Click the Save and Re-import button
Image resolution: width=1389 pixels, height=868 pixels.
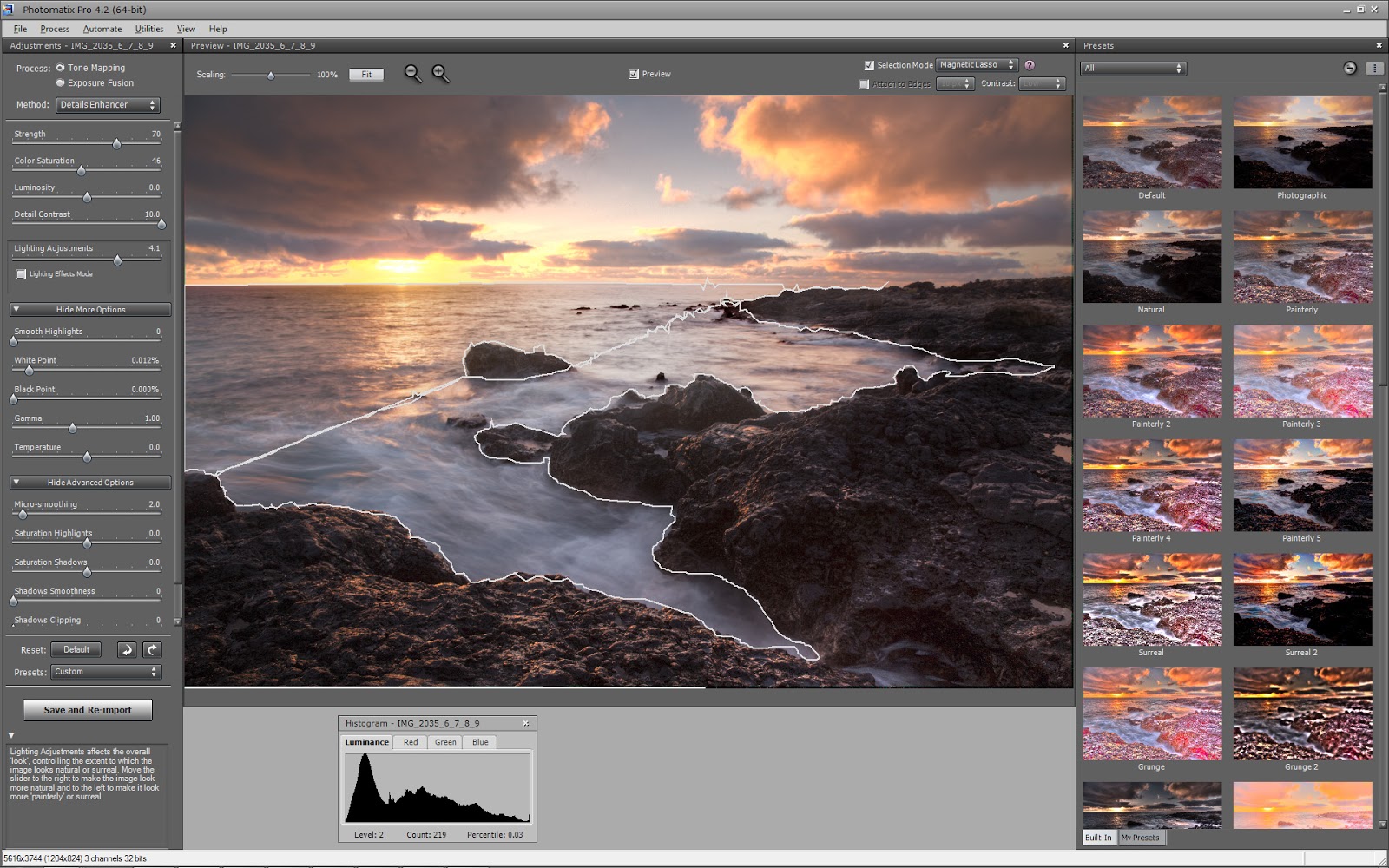point(88,710)
